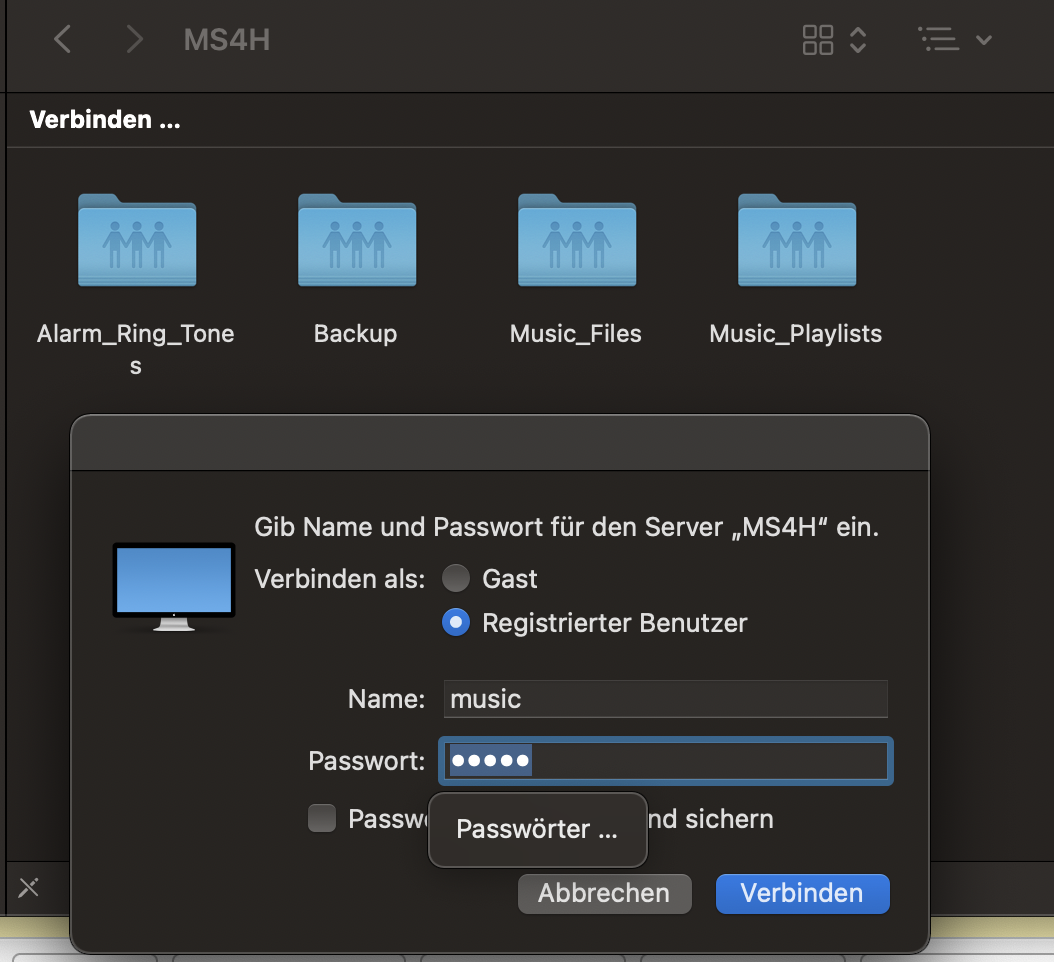1054x962 pixels.
Task: Select the Alarm_Ring_Tones shared folder
Action: pyautogui.click(x=136, y=242)
